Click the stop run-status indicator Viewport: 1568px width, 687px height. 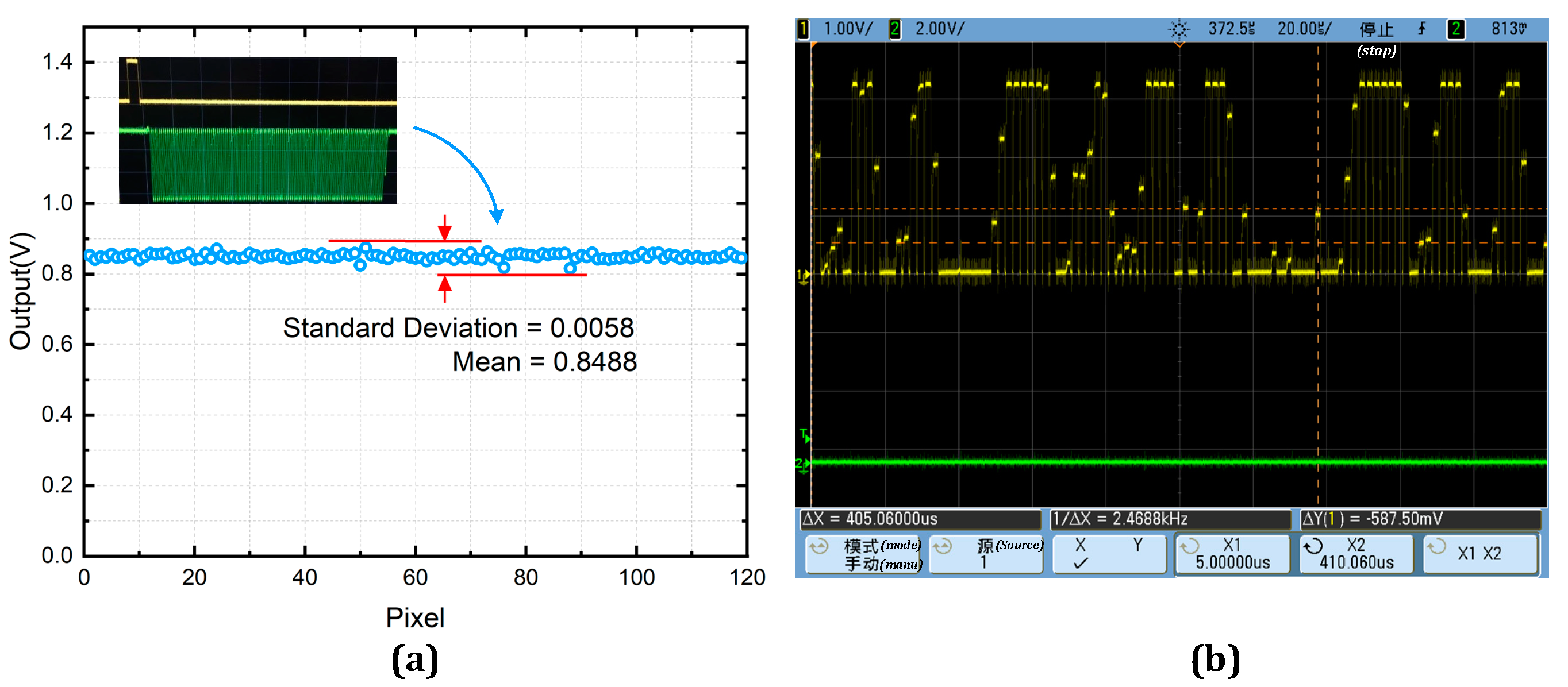click(x=1375, y=30)
